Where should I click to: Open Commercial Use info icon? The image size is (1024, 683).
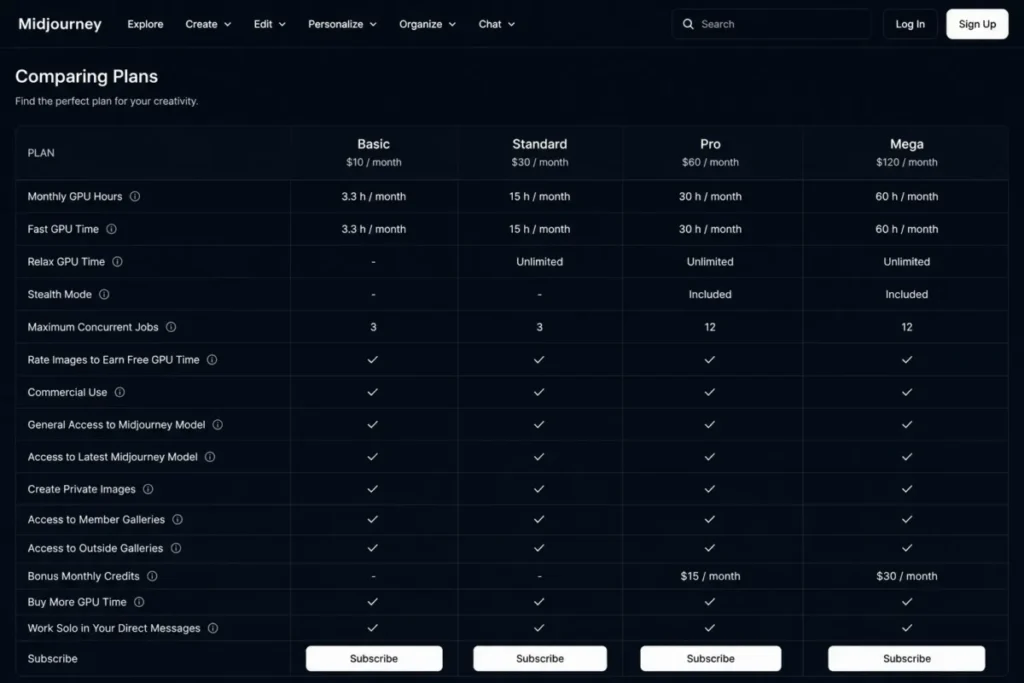(120, 392)
